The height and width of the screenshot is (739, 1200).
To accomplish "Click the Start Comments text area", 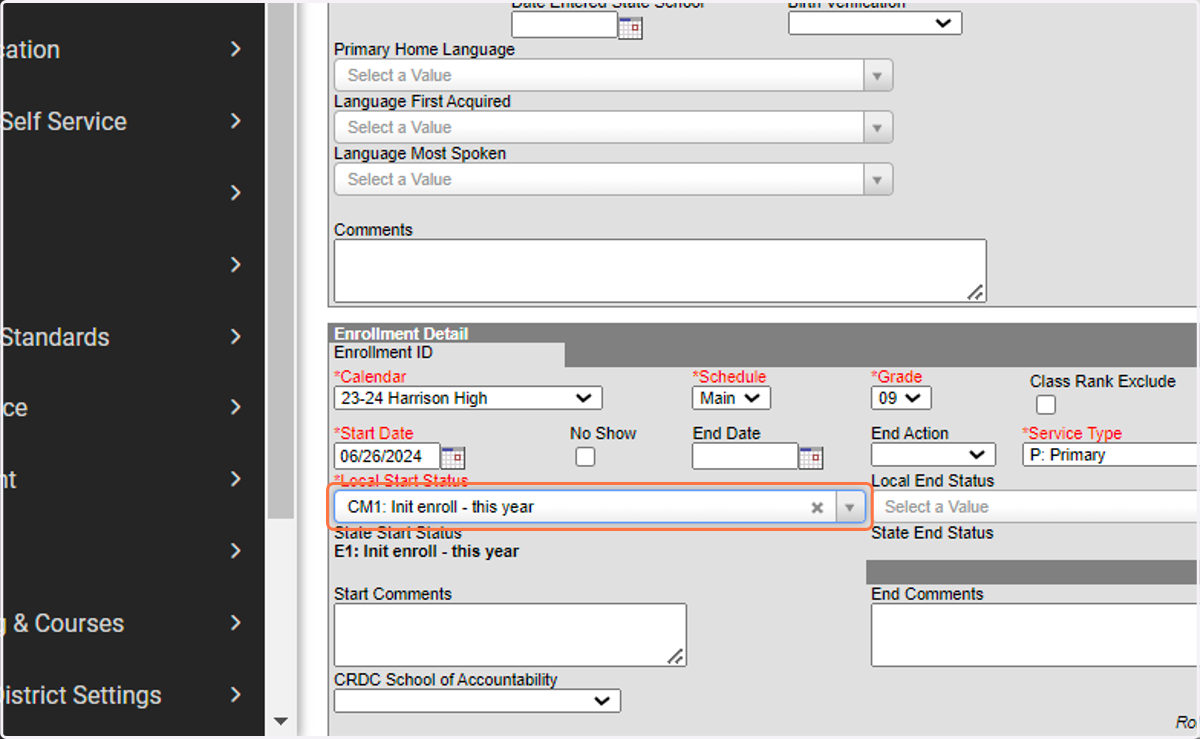I will (x=510, y=635).
